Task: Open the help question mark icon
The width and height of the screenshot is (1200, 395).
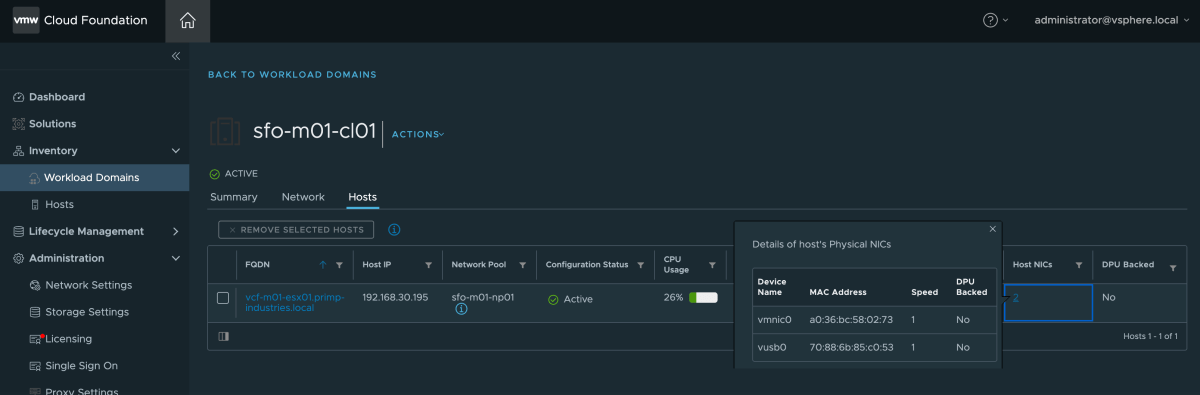Action: click(x=990, y=20)
